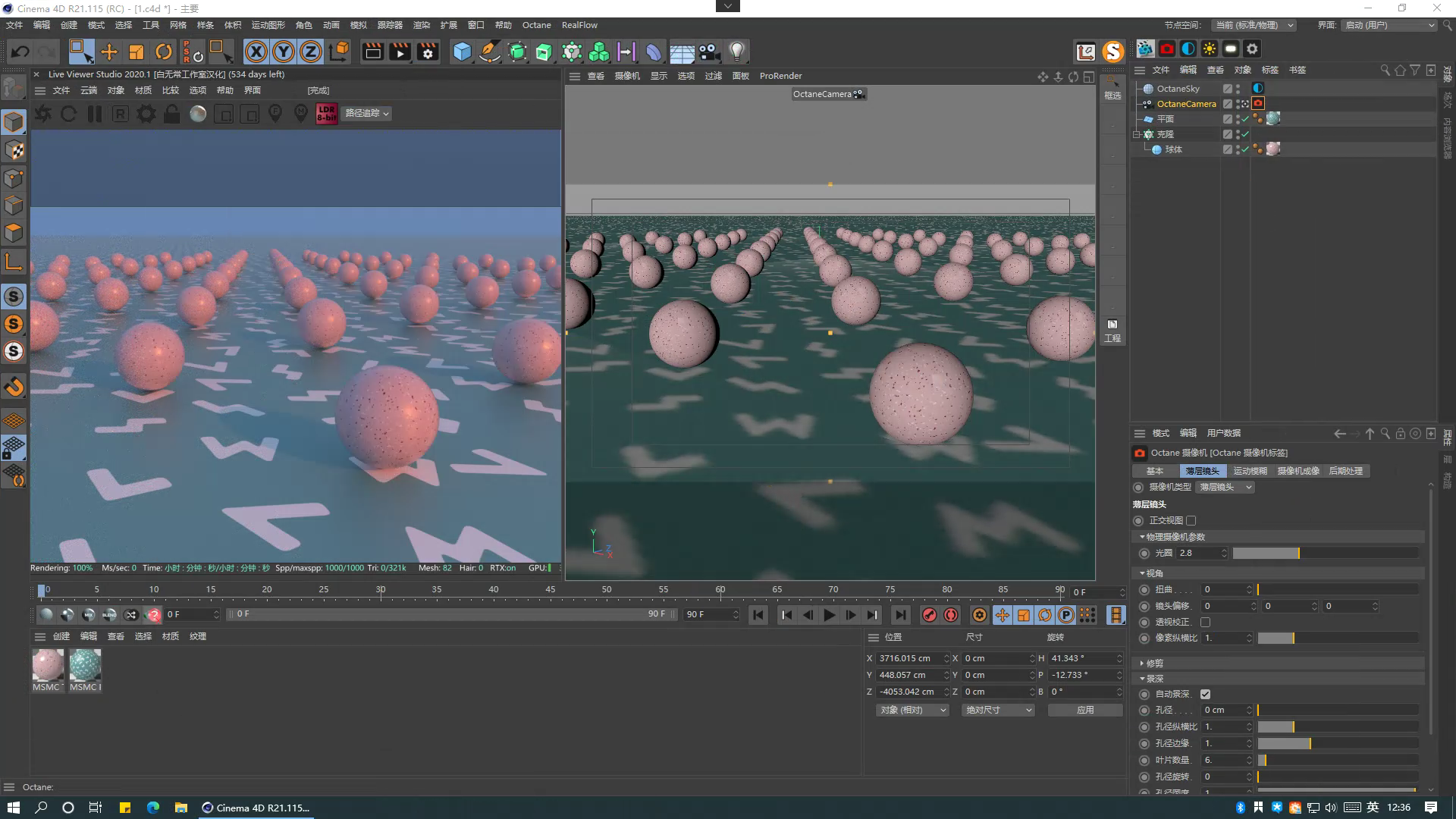This screenshot has width=1456, height=819.
Task: Click the blue bend deformer icon in the toolbar
Action: point(654,52)
